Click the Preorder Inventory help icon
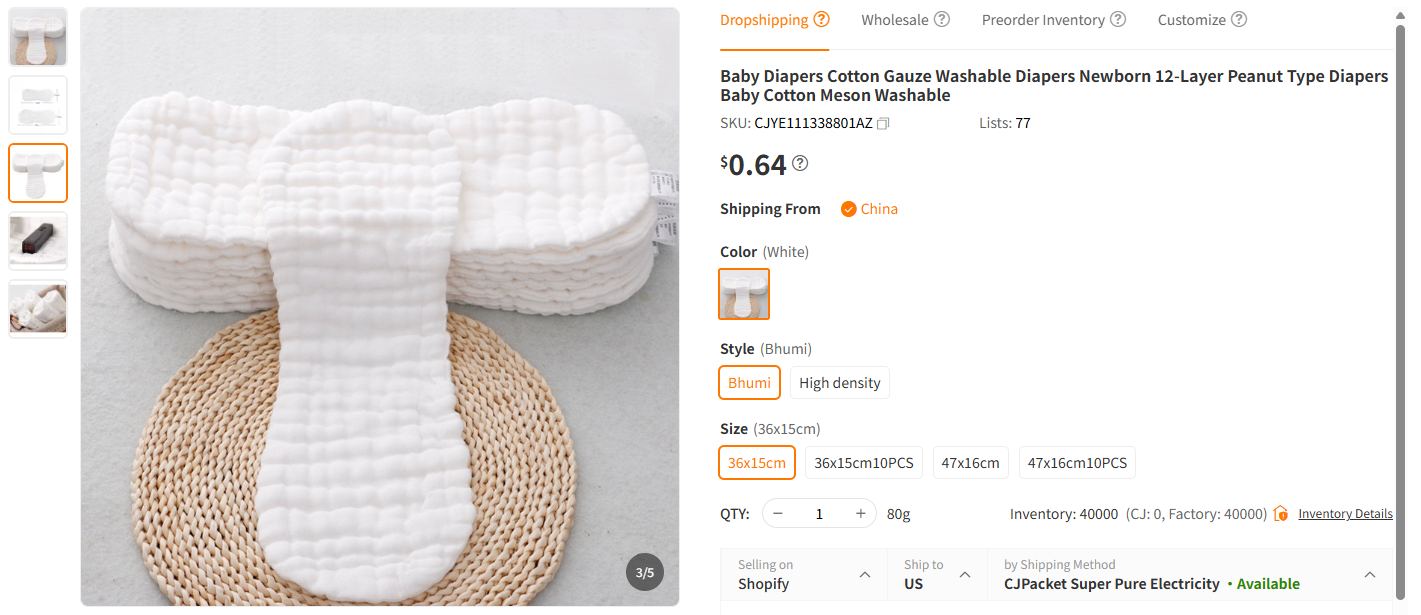 point(1119,18)
